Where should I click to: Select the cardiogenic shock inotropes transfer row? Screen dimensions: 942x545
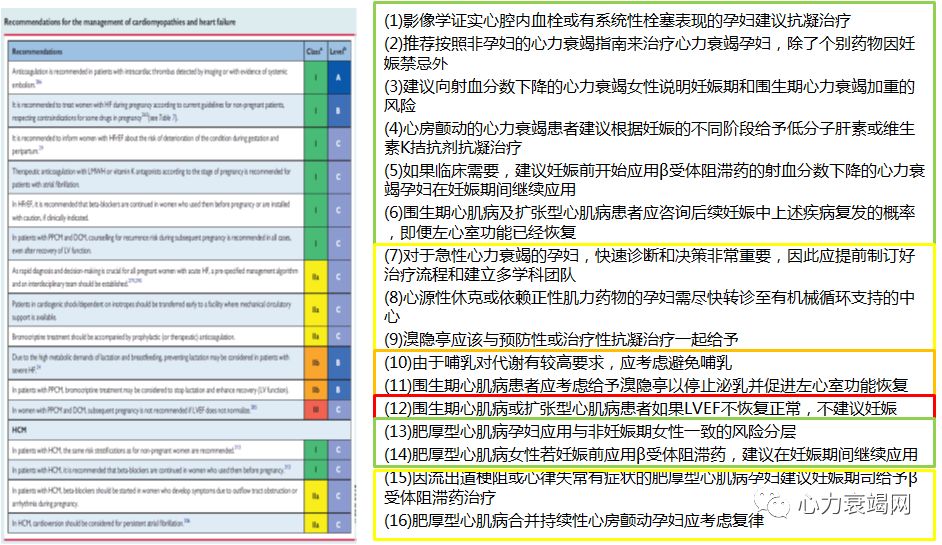coord(179,309)
